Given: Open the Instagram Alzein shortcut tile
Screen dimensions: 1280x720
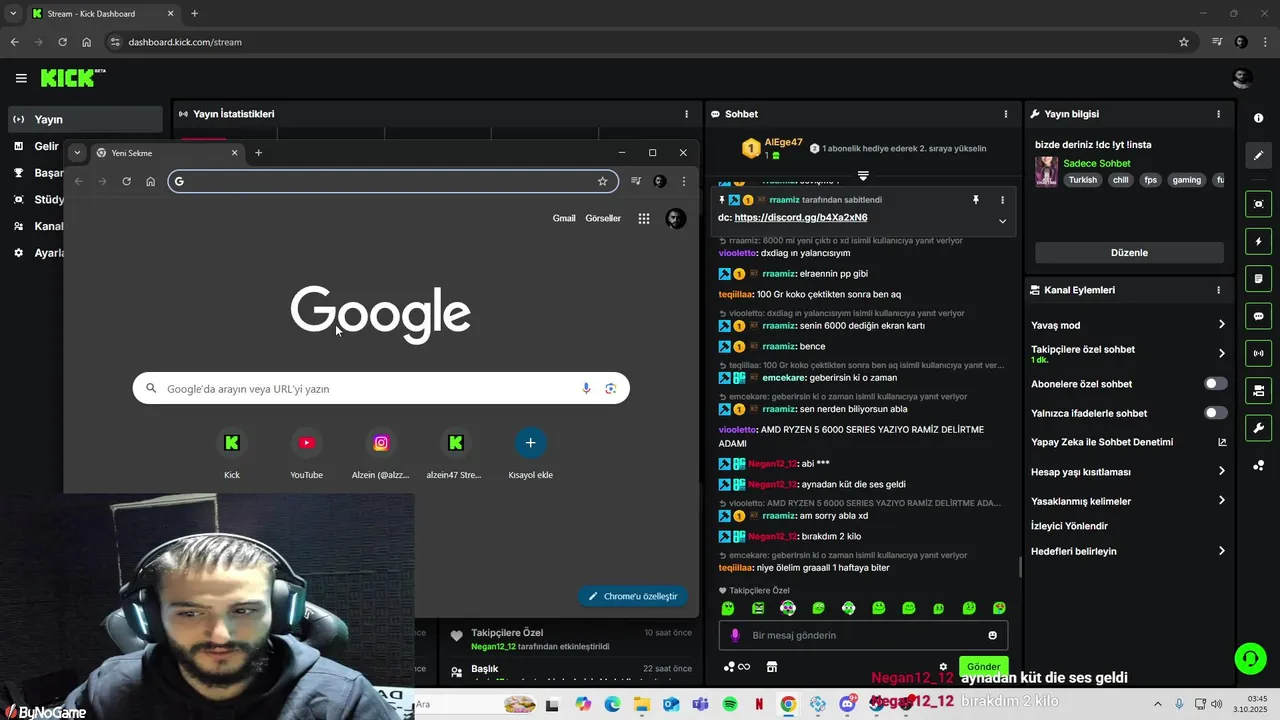Looking at the screenshot, I should [381, 453].
